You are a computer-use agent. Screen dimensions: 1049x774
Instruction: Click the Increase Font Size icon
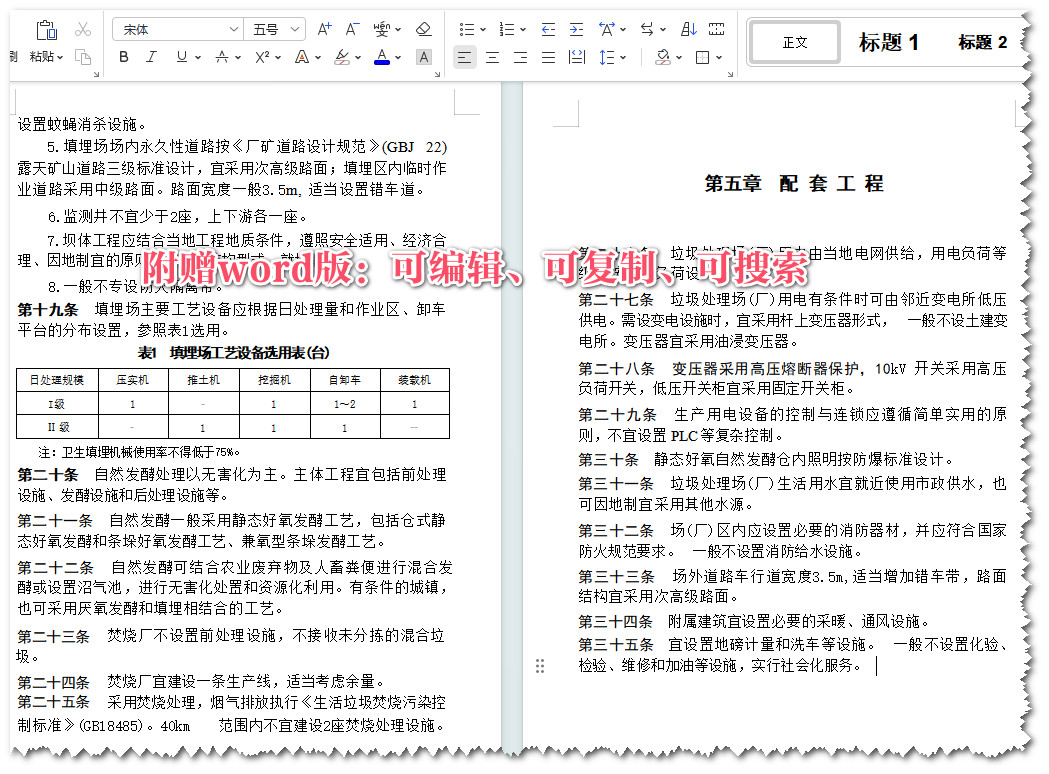tap(326, 28)
